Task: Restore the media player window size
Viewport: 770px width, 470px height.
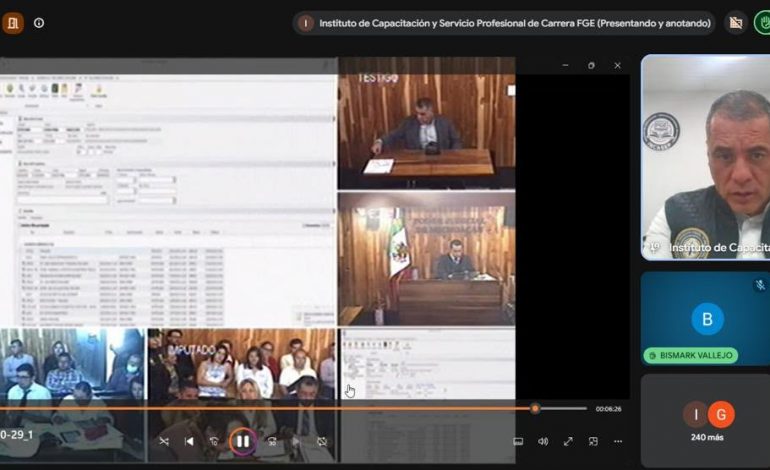Action: [591, 65]
